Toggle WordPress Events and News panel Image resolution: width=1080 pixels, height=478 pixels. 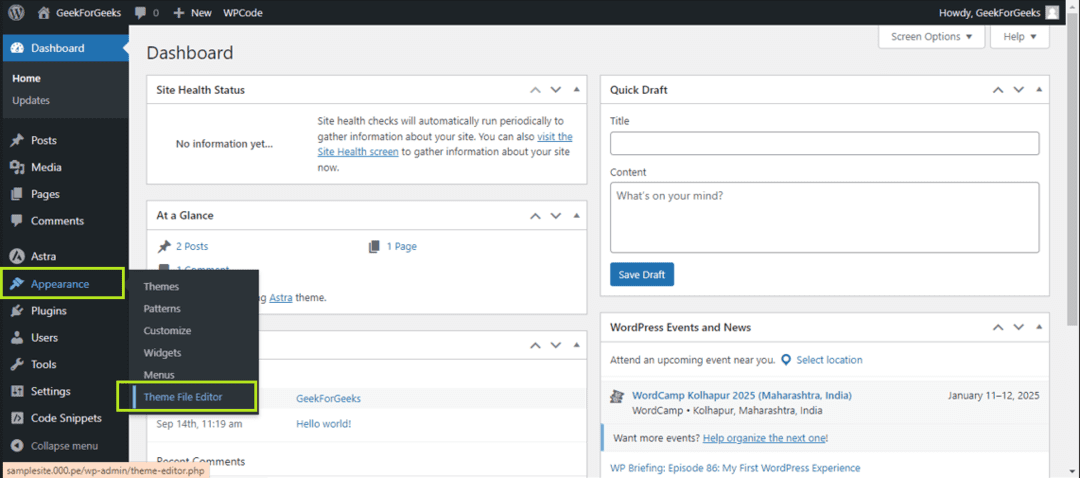(1041, 328)
